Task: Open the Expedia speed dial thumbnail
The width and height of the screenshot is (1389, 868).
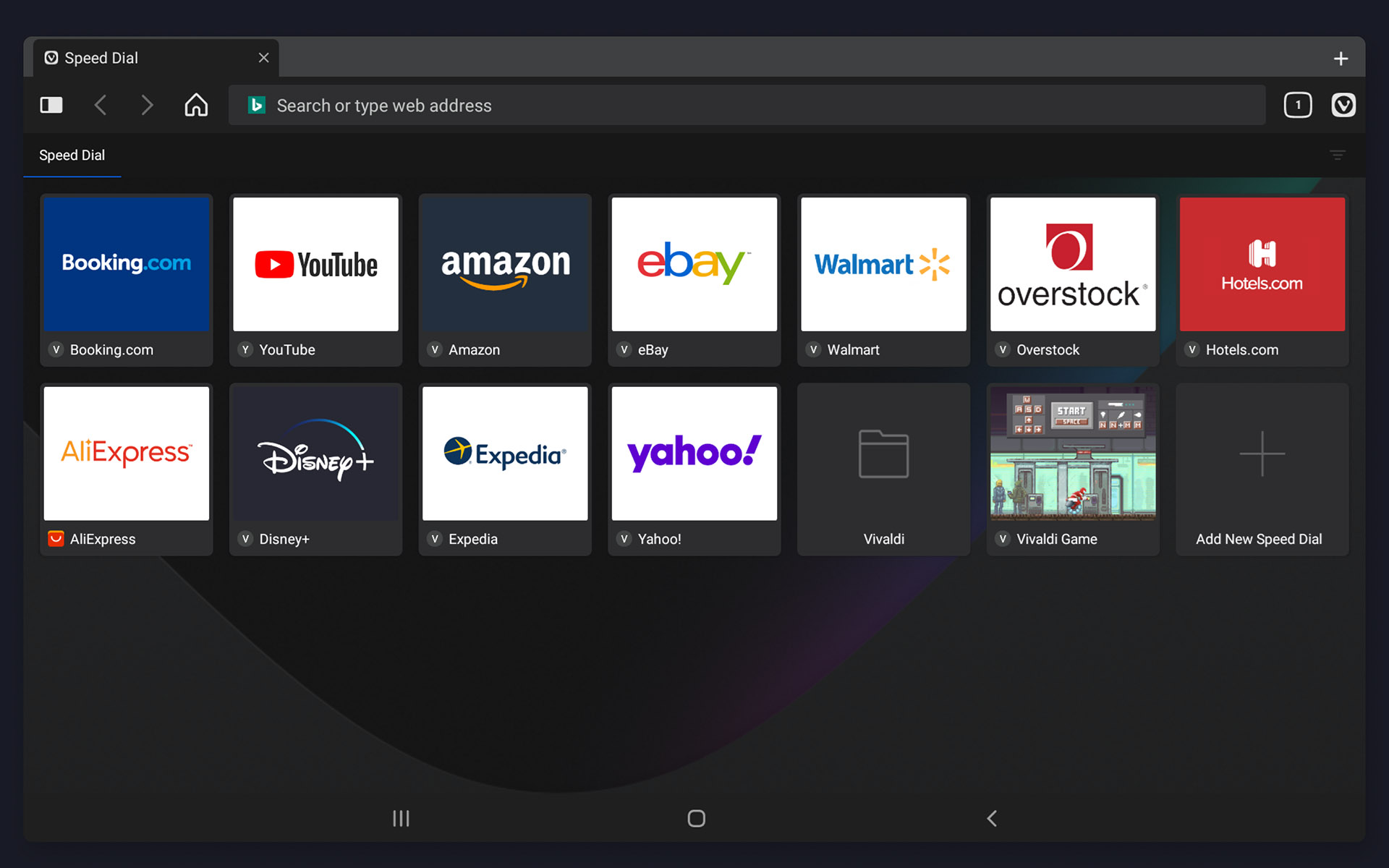Action: click(x=505, y=454)
